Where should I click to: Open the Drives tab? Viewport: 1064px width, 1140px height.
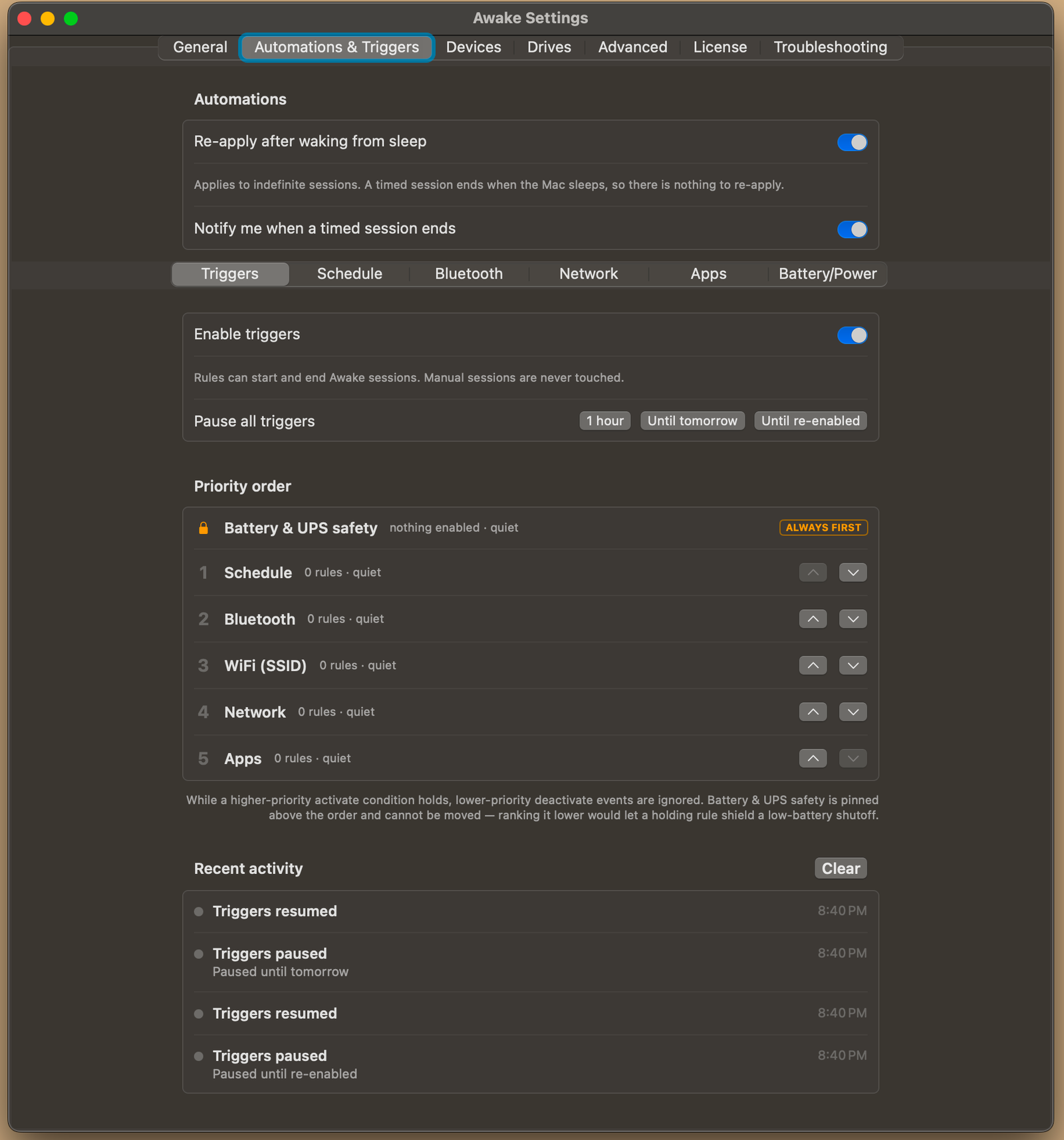point(549,47)
